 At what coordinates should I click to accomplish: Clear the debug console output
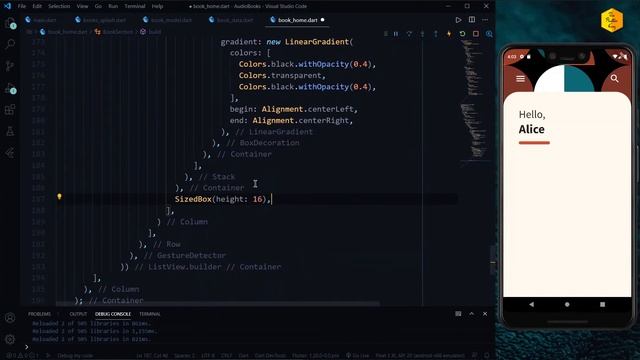pos(458,314)
